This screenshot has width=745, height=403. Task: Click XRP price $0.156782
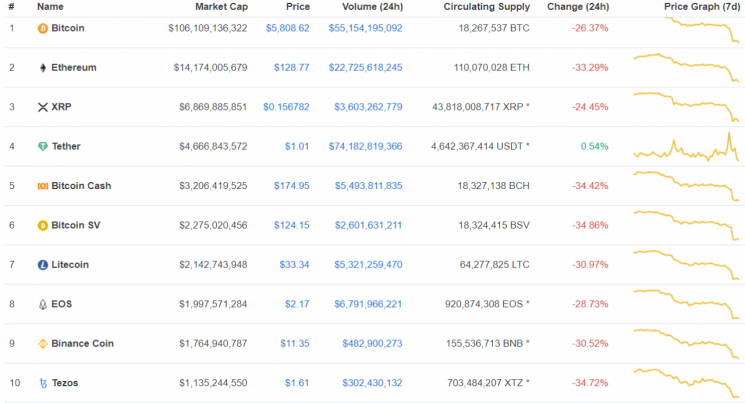[x=287, y=107]
